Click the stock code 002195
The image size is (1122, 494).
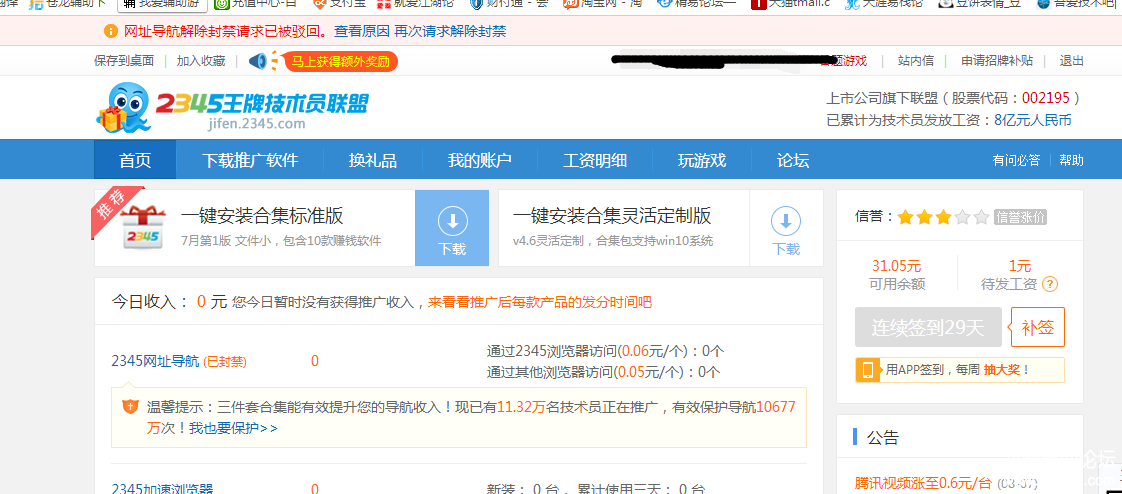1045,98
